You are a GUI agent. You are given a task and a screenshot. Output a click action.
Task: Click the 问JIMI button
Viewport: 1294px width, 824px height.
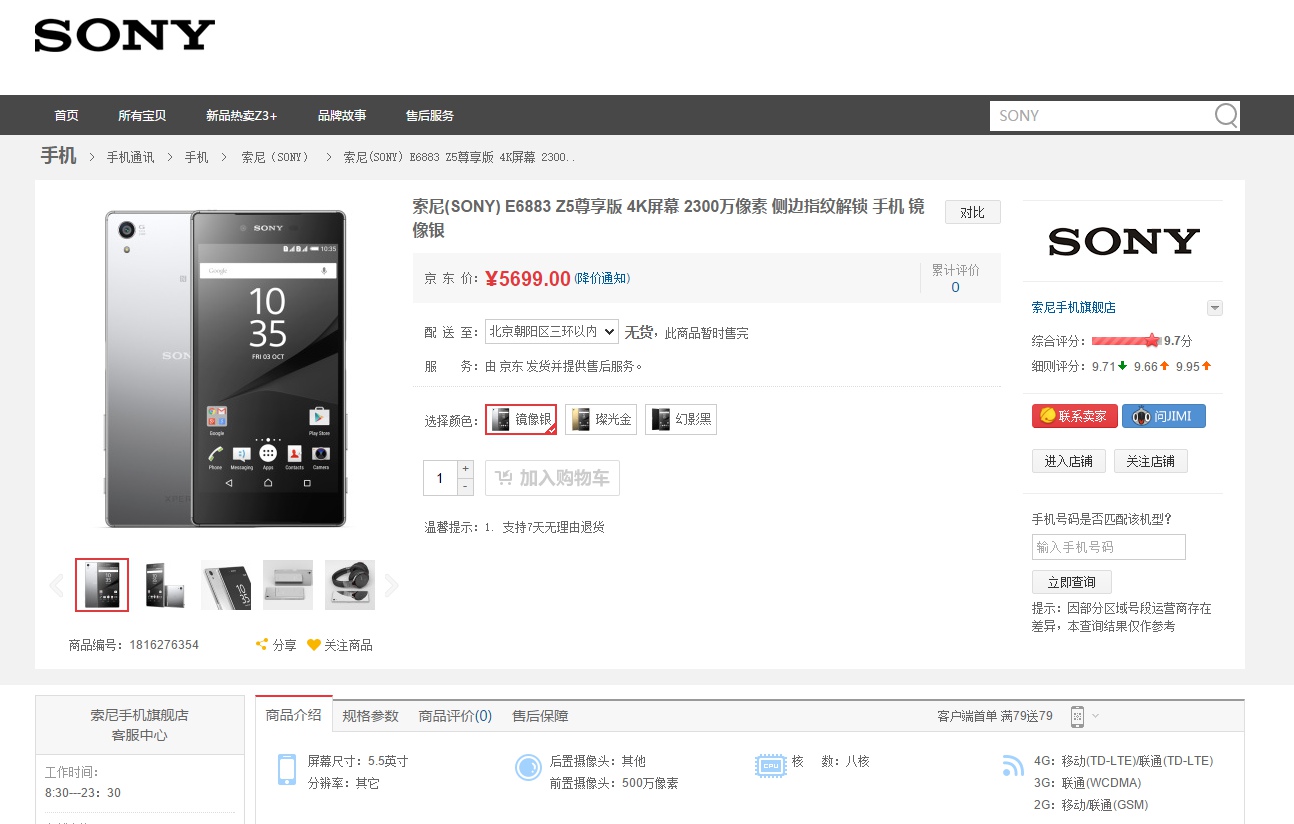tap(1164, 416)
